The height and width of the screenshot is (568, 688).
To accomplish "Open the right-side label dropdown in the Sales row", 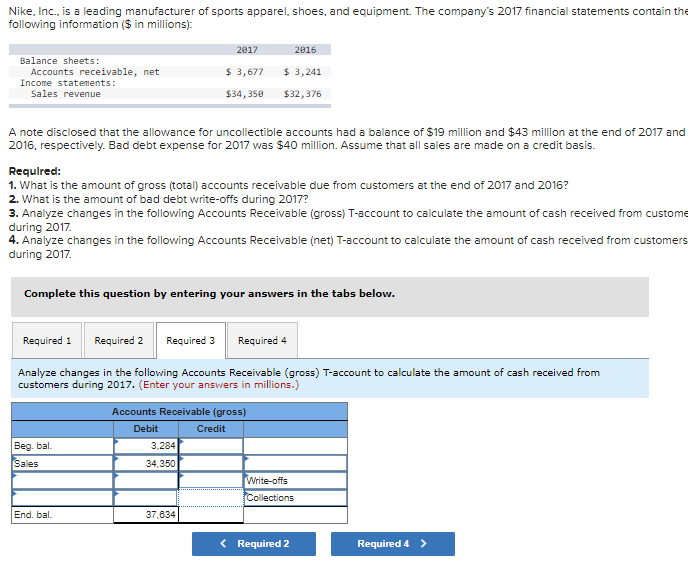I will [x=295, y=463].
